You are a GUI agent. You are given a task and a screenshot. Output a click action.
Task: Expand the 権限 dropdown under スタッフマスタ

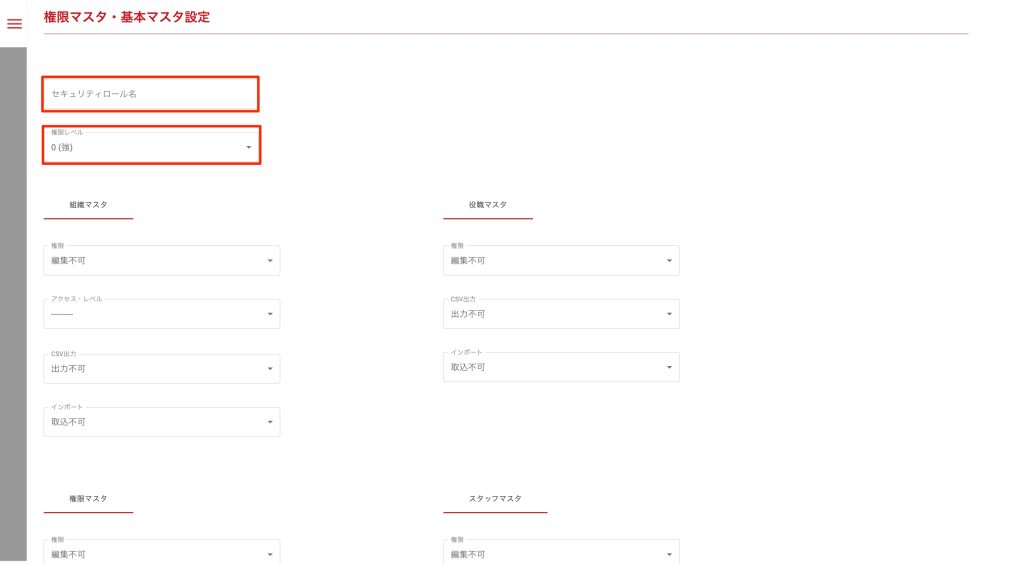[x=561, y=553]
